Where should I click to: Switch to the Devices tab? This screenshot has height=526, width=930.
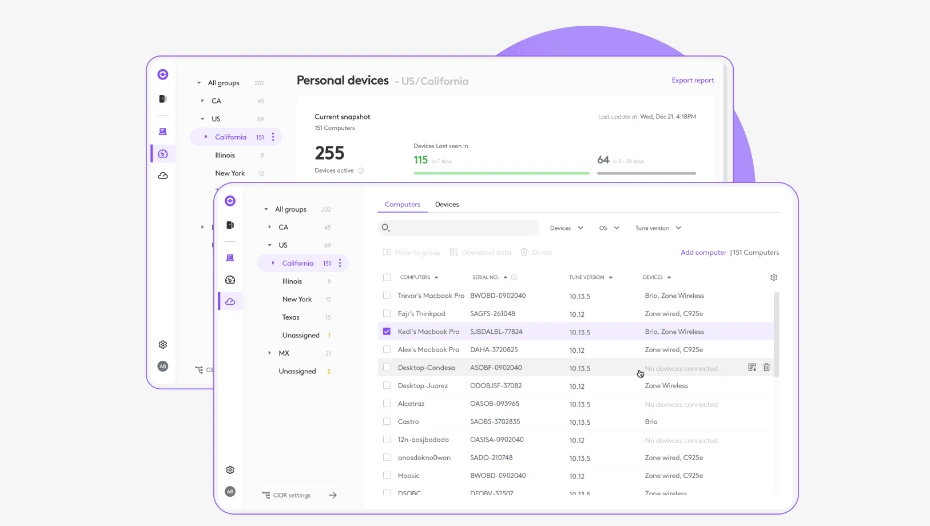click(x=447, y=204)
